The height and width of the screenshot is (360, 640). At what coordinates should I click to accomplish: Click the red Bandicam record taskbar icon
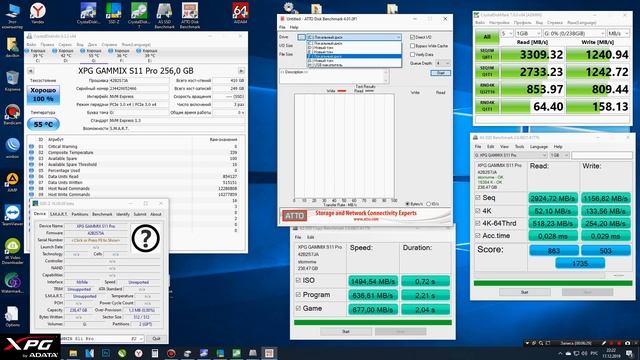[x=171, y=353]
